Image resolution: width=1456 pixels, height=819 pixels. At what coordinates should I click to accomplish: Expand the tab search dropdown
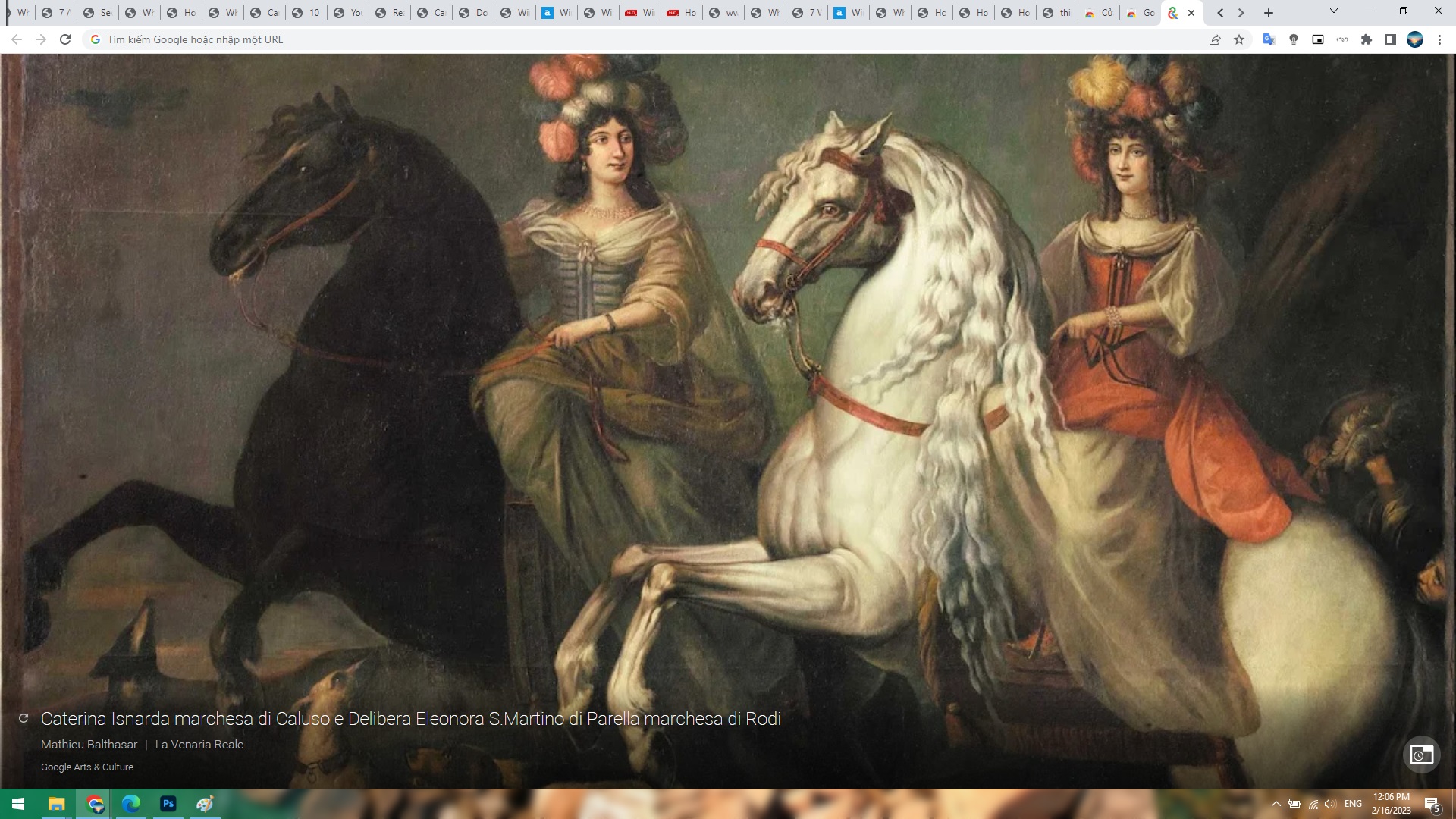[1334, 11]
